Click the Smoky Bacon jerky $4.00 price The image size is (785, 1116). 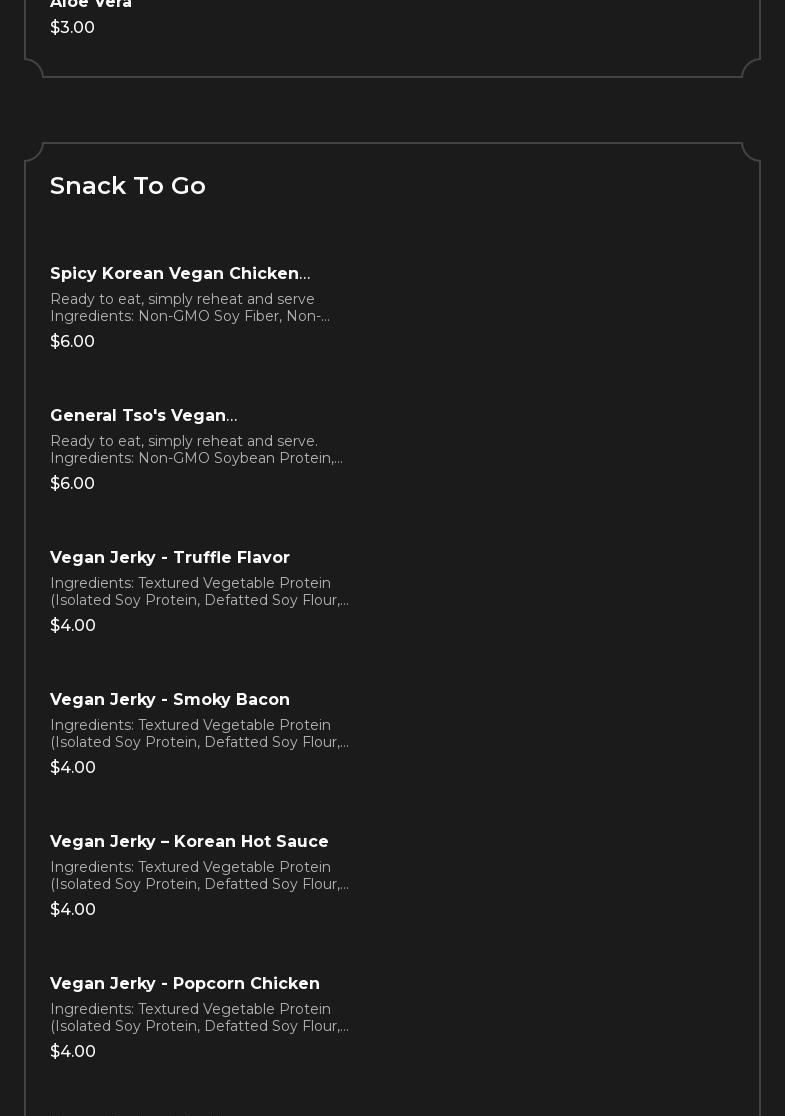[x=73, y=767]
